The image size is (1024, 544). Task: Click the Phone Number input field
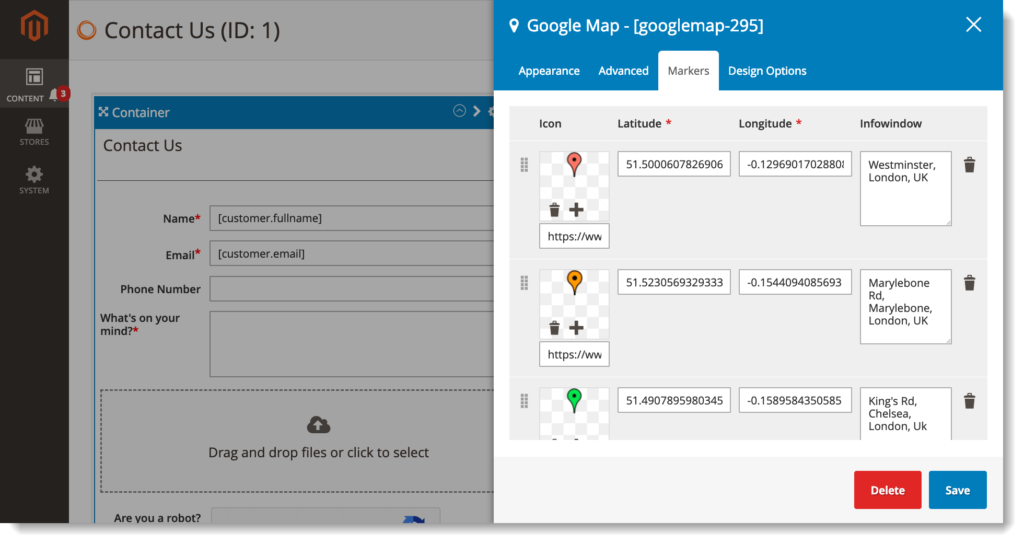tap(351, 289)
